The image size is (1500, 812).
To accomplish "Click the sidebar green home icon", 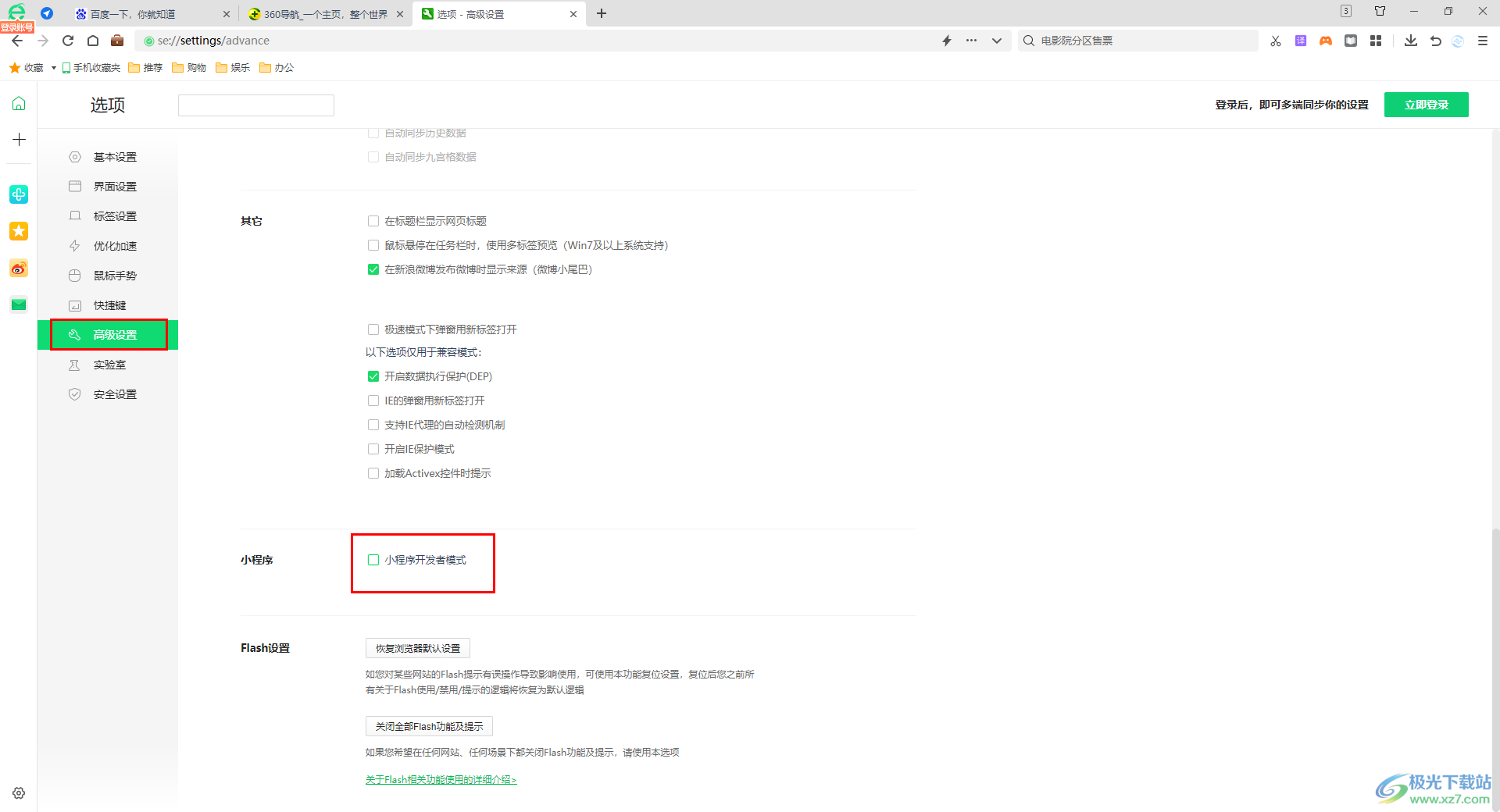I will point(19,103).
